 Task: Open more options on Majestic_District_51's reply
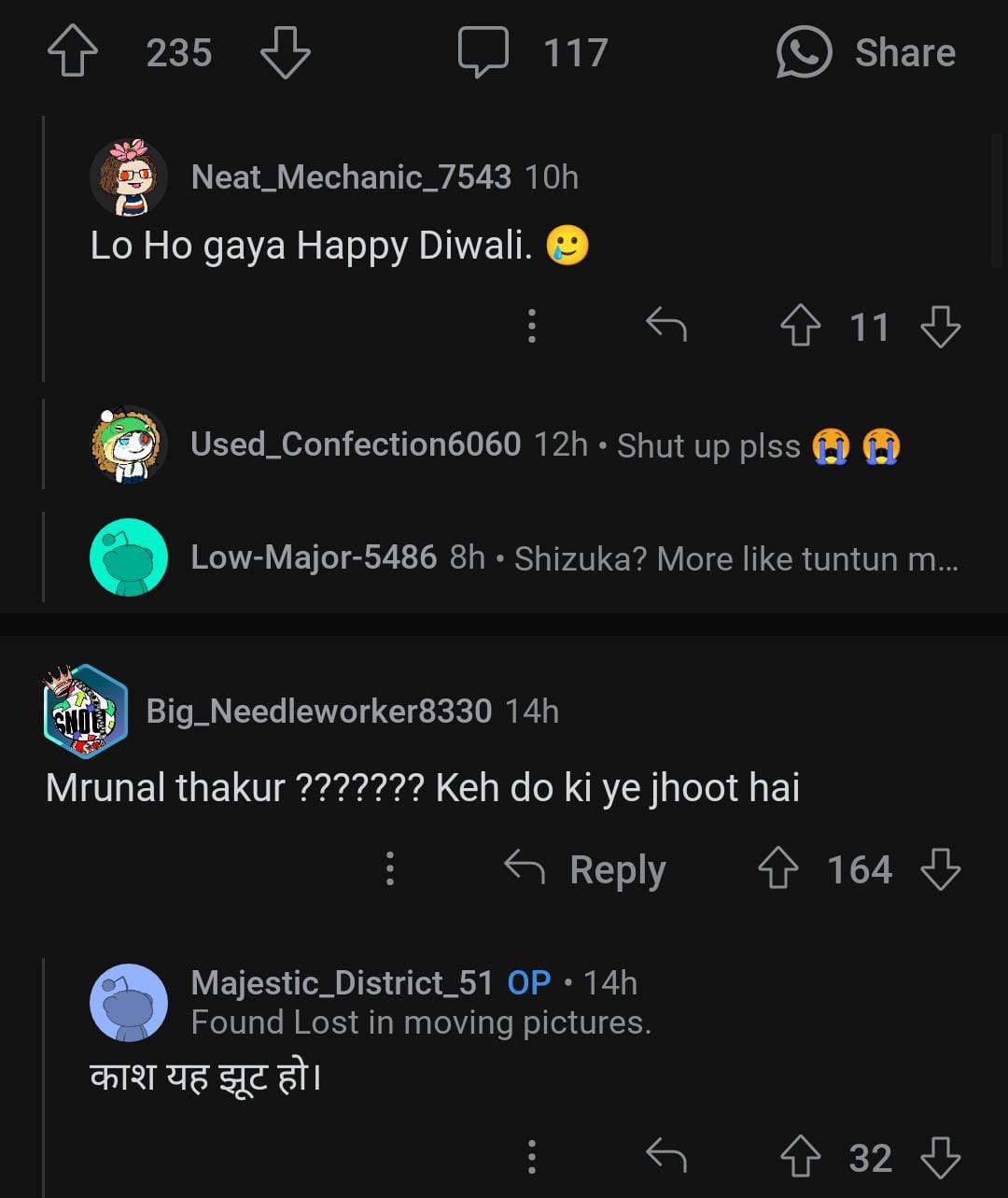pos(531,1158)
